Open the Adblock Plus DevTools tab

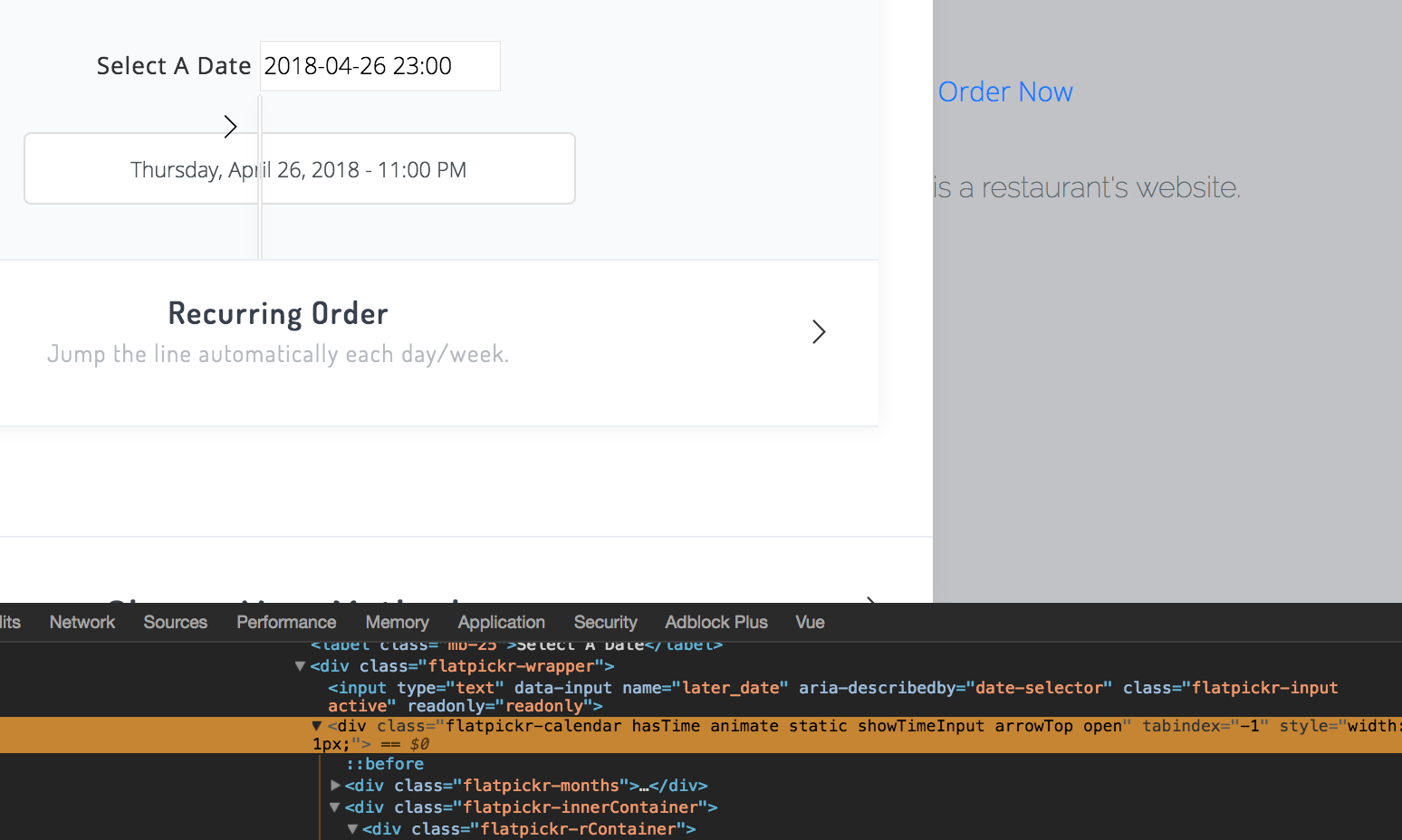tap(715, 622)
